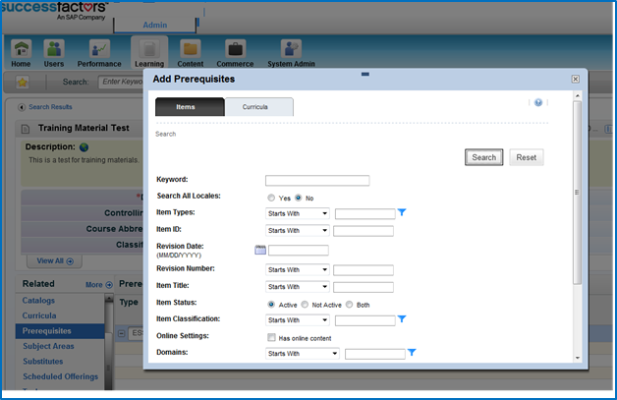
Task: Focus the Revision Number text field
Action: click(363, 270)
